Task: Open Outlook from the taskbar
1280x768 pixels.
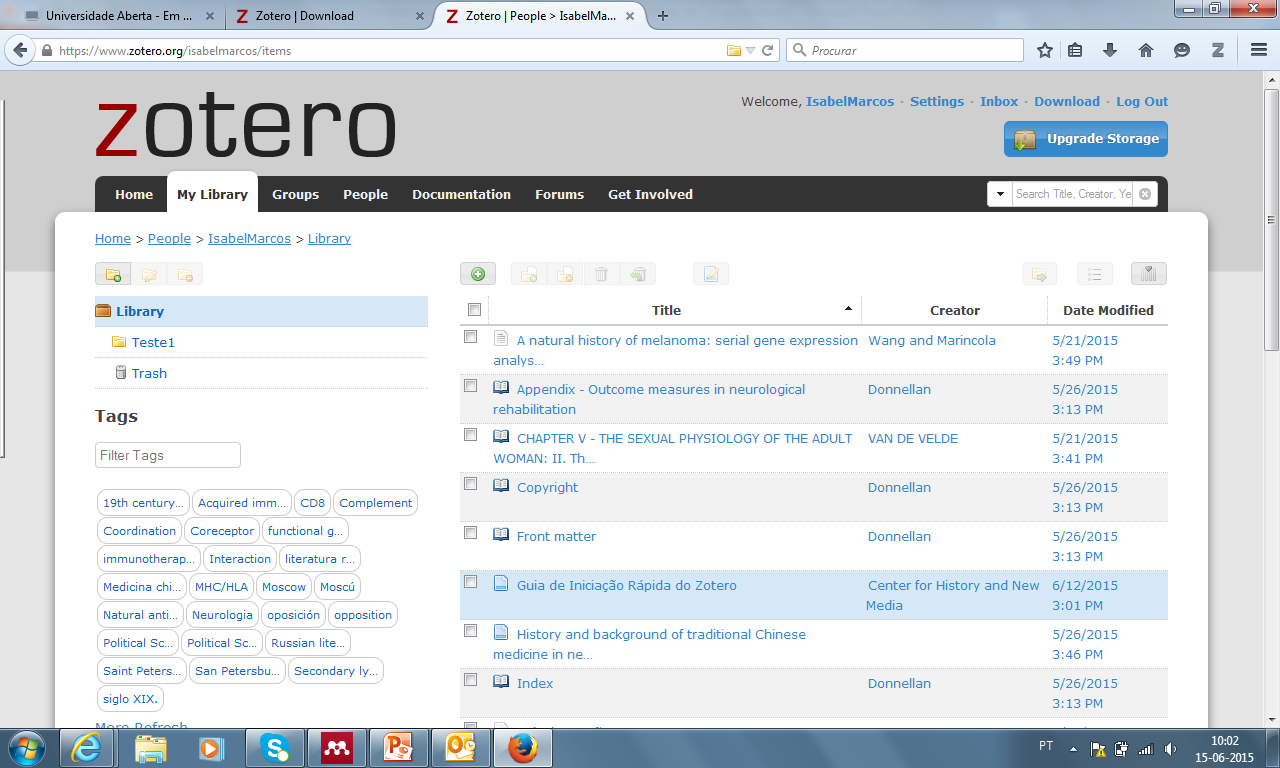Action: pos(459,748)
